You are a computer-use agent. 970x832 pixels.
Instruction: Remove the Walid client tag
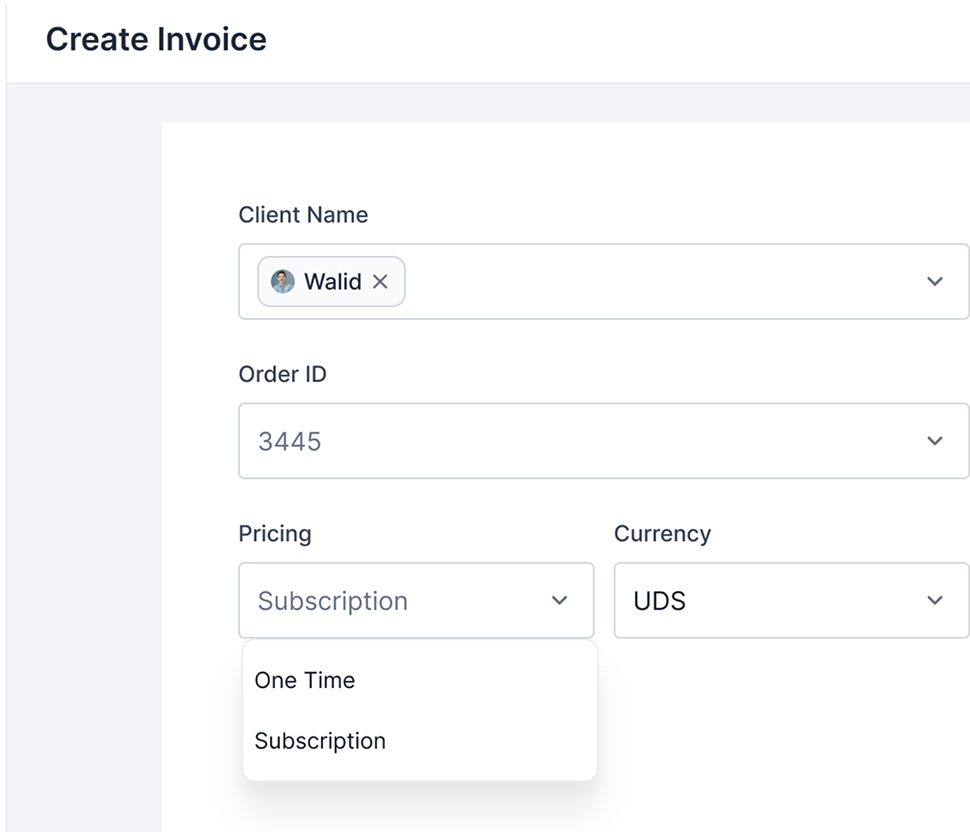click(380, 282)
